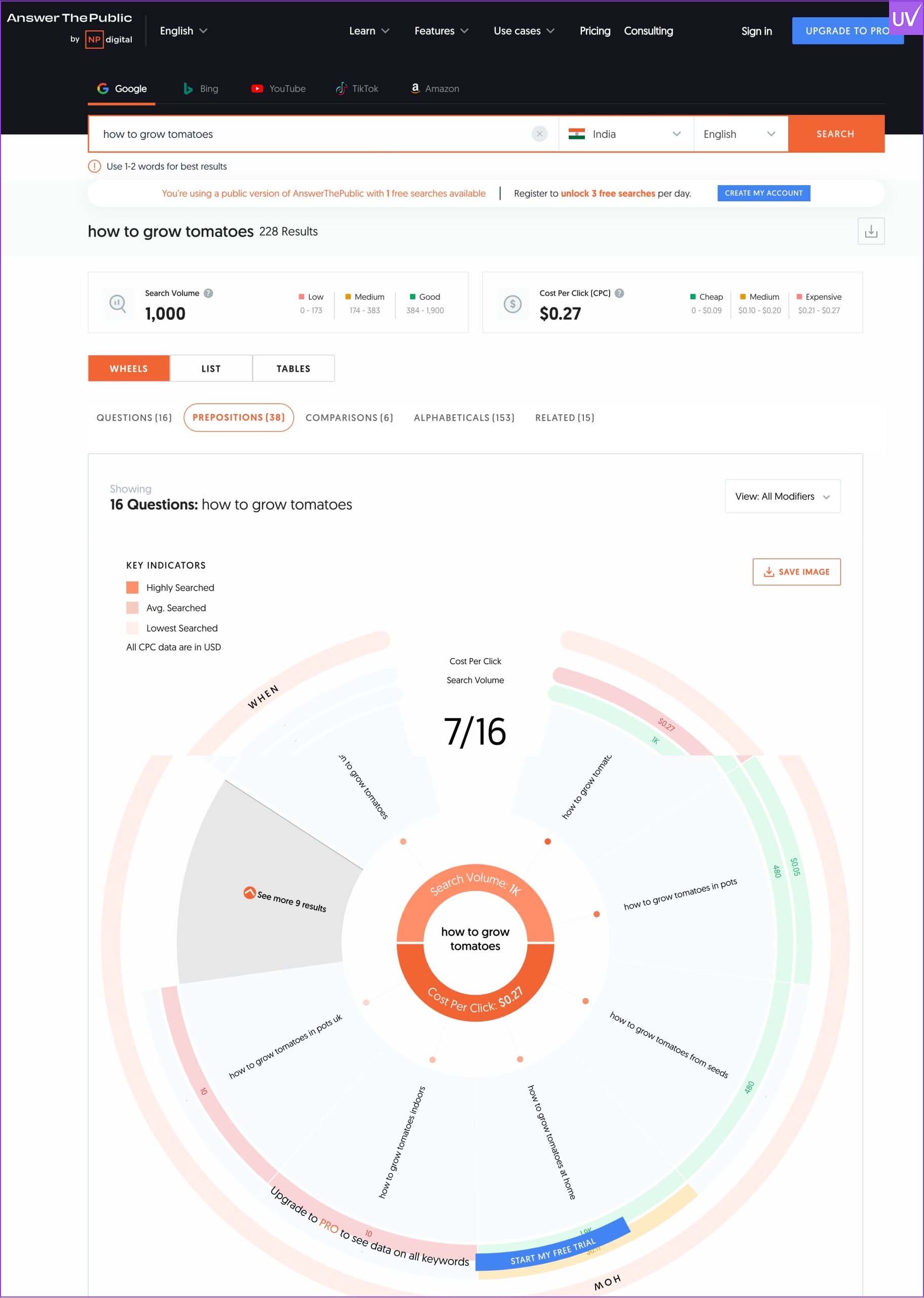This screenshot has width=924, height=1298.
Task: Click the Avg. Searched color swatch
Action: click(132, 608)
